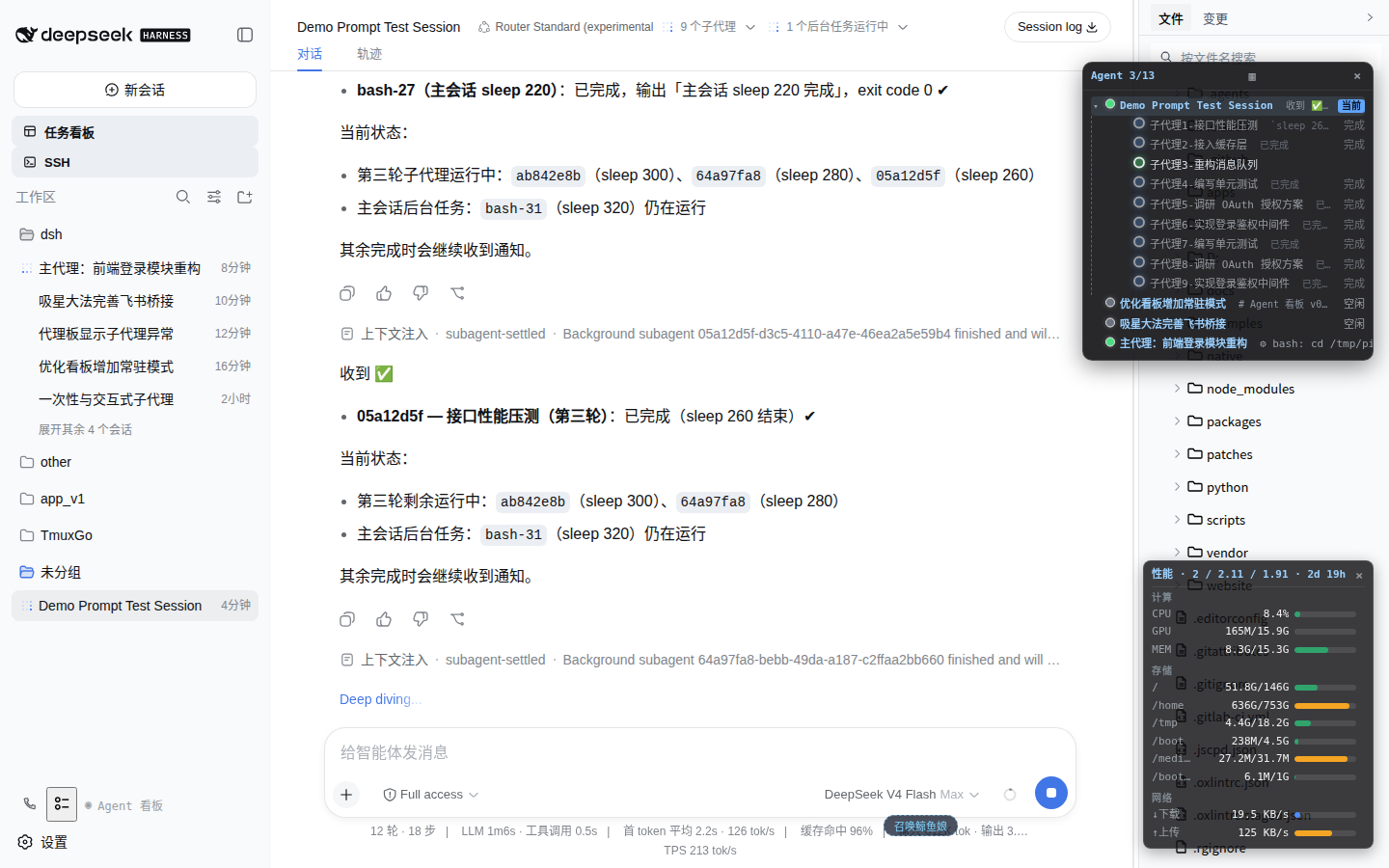Click the phone call icon

click(x=30, y=803)
